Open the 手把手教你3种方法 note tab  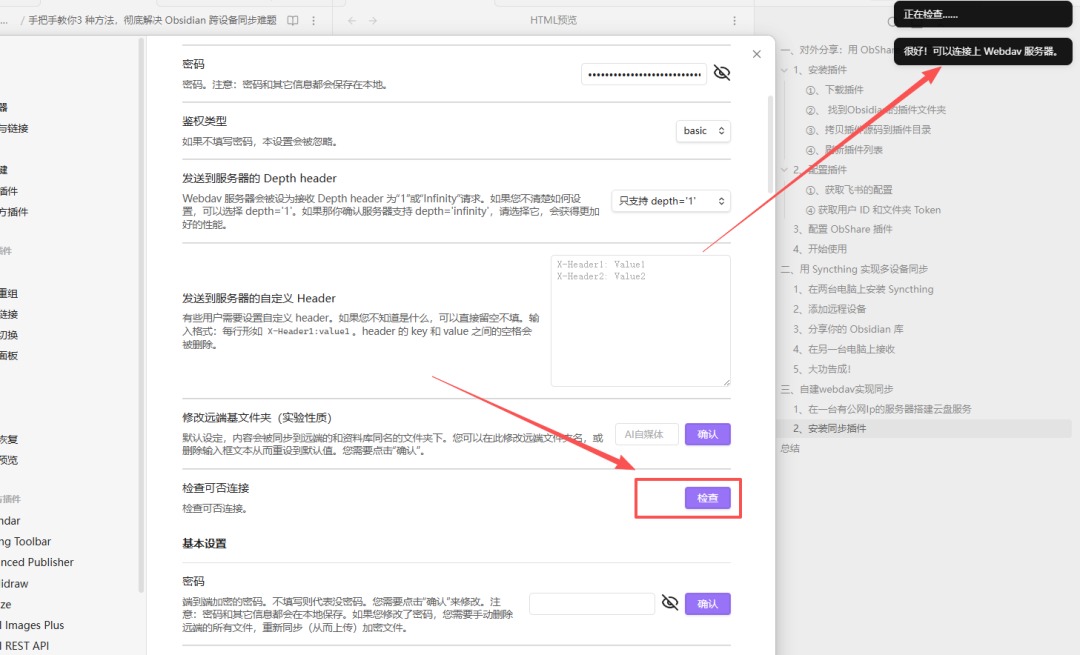(152, 21)
